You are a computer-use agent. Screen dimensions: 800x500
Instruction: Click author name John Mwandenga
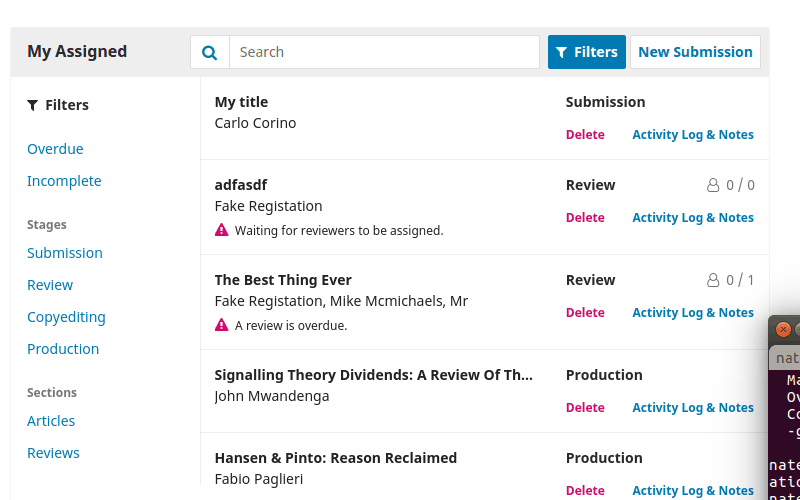[272, 396]
